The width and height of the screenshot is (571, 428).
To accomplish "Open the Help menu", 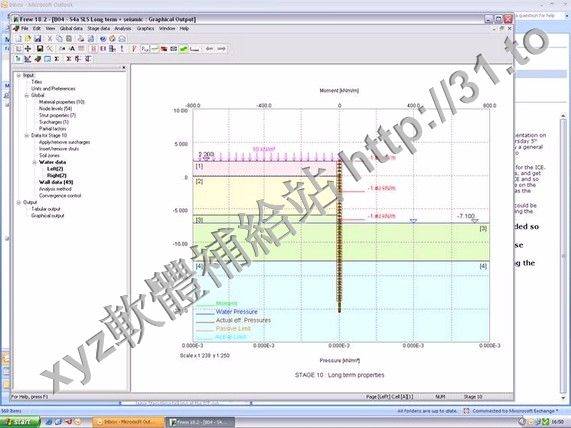I will tap(184, 28).
